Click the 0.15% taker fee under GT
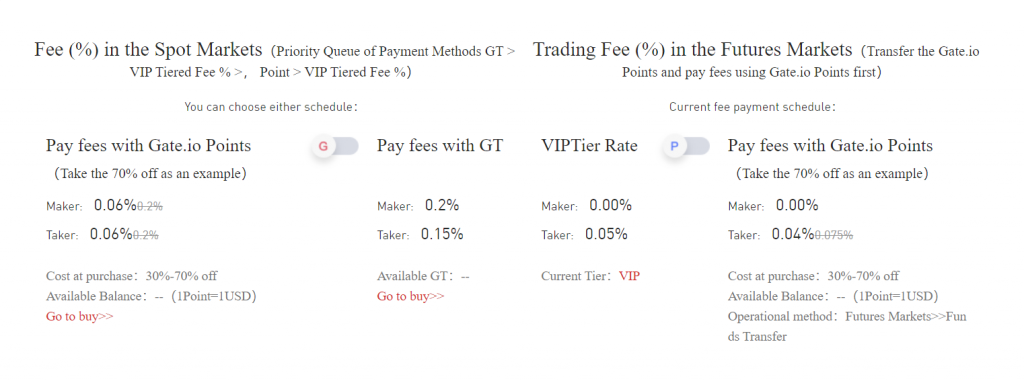This screenshot has width=1024, height=381. coord(442,234)
